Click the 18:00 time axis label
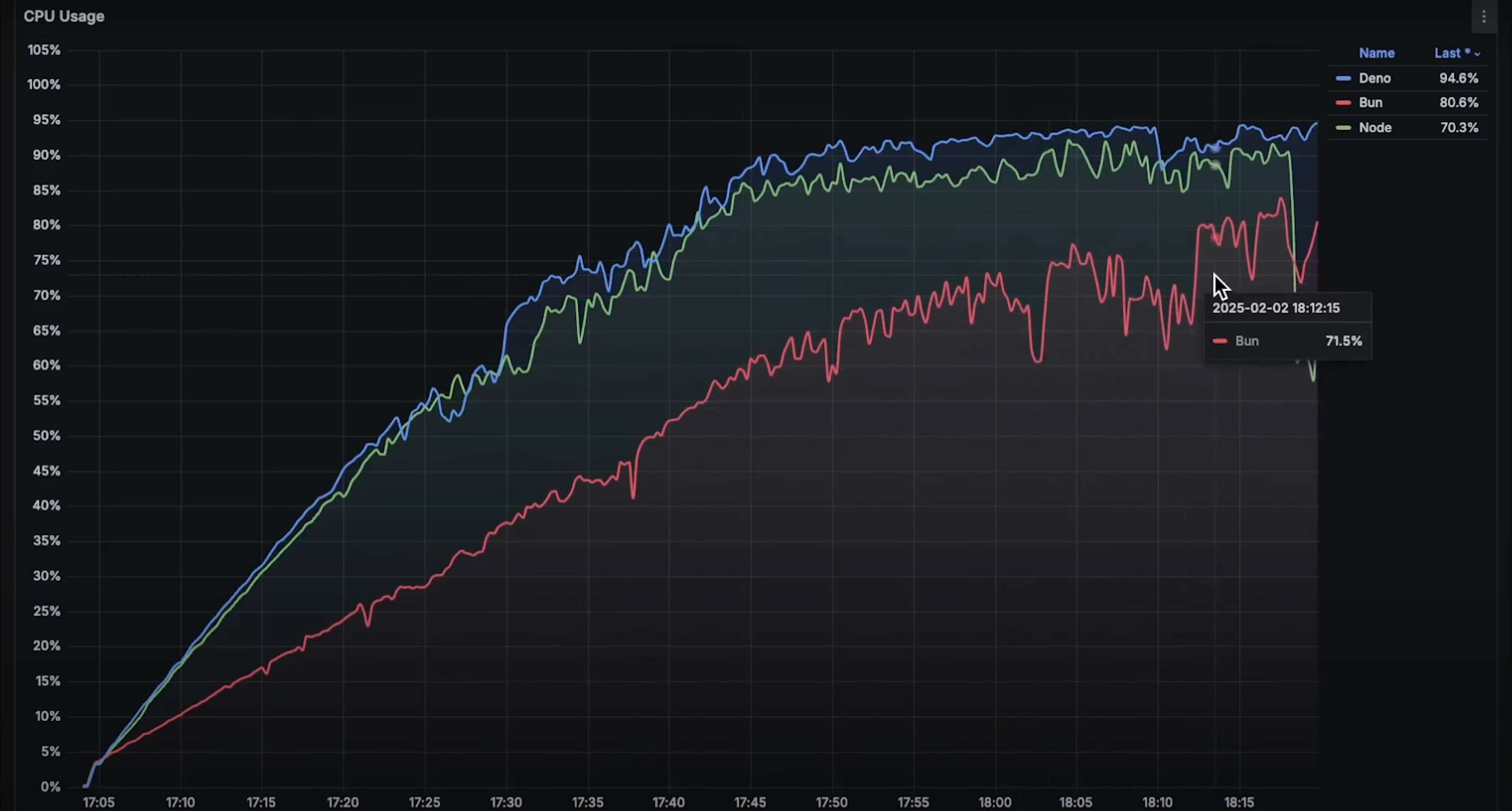Viewport: 1512px width, 811px height. (995, 802)
